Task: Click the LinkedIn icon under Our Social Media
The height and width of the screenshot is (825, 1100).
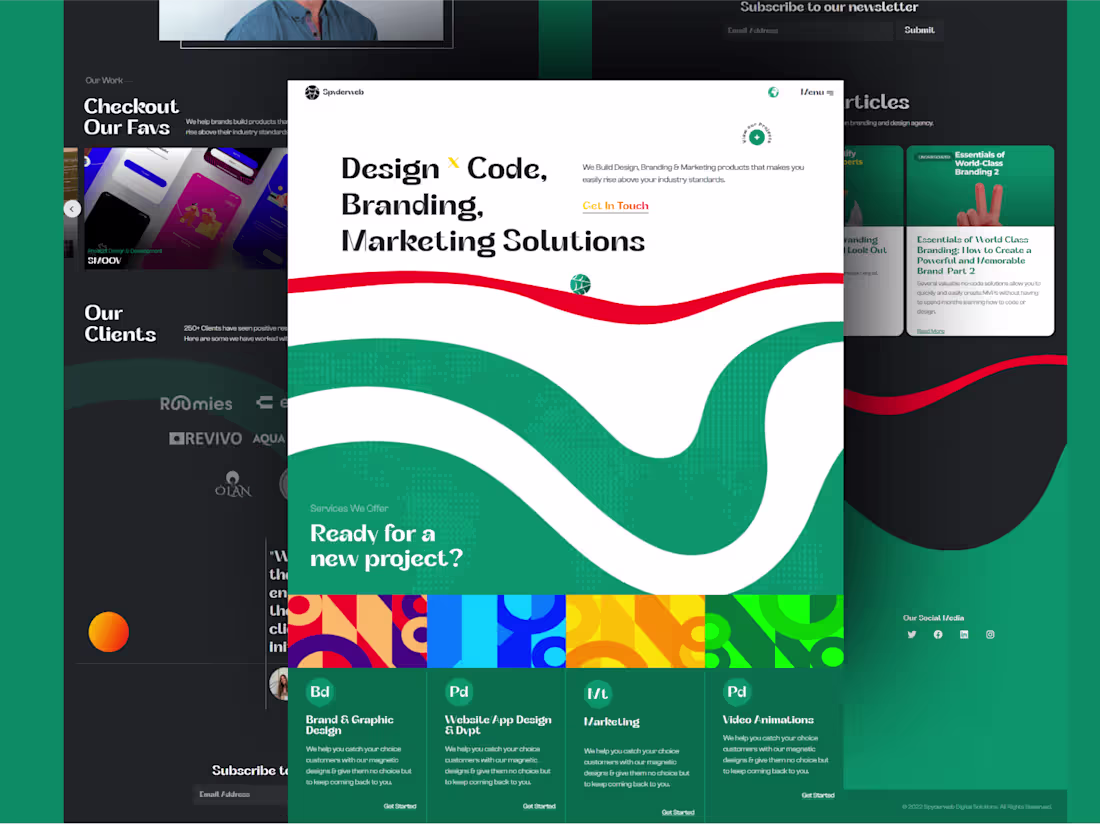Action: [x=963, y=634]
